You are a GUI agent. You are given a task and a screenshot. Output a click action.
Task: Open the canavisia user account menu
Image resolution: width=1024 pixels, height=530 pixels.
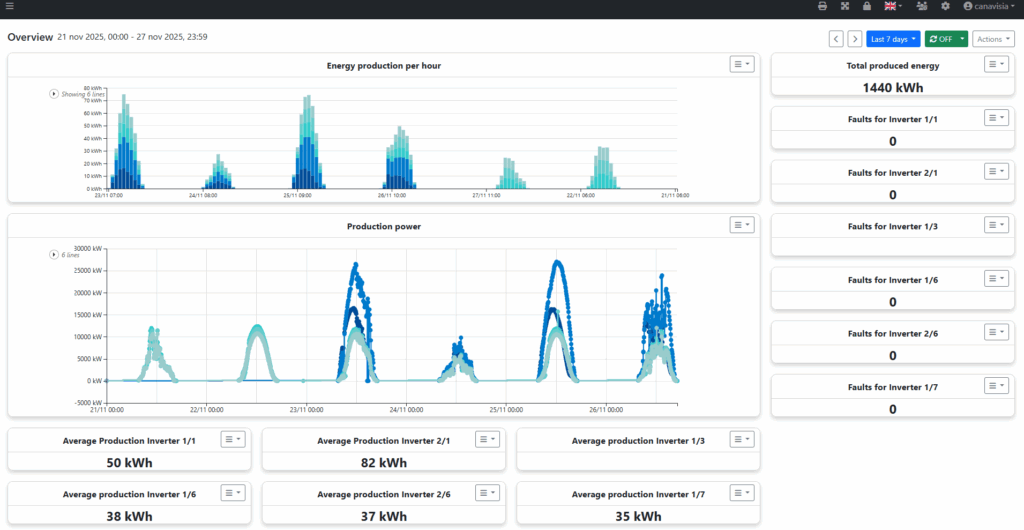coord(988,6)
